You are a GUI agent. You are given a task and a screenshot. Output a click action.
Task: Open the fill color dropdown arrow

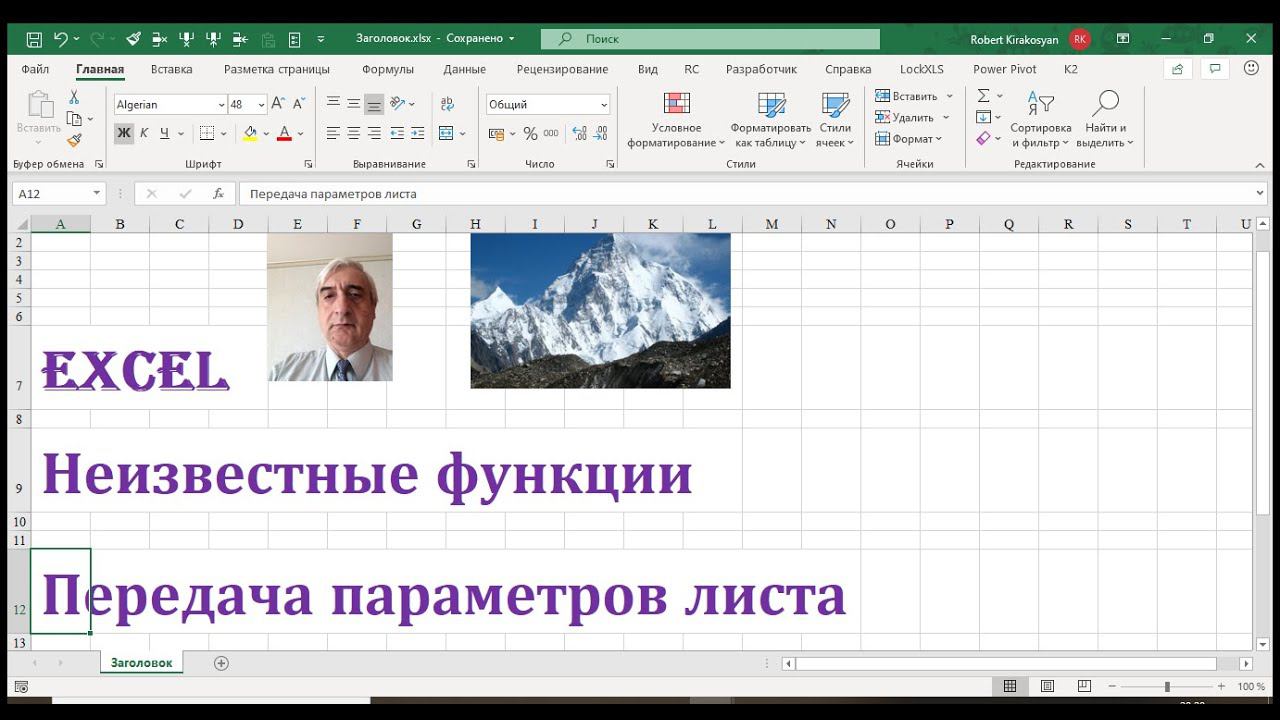point(265,133)
